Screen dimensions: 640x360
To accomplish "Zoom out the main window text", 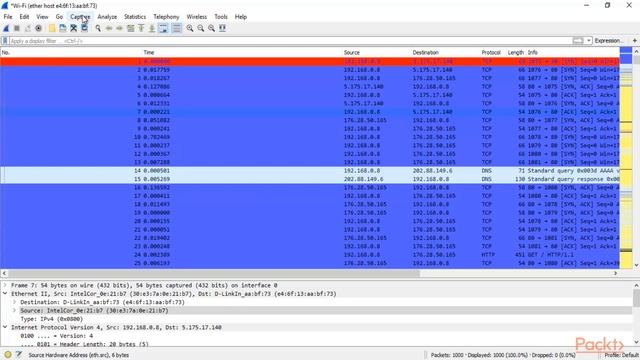I will [200, 28].
